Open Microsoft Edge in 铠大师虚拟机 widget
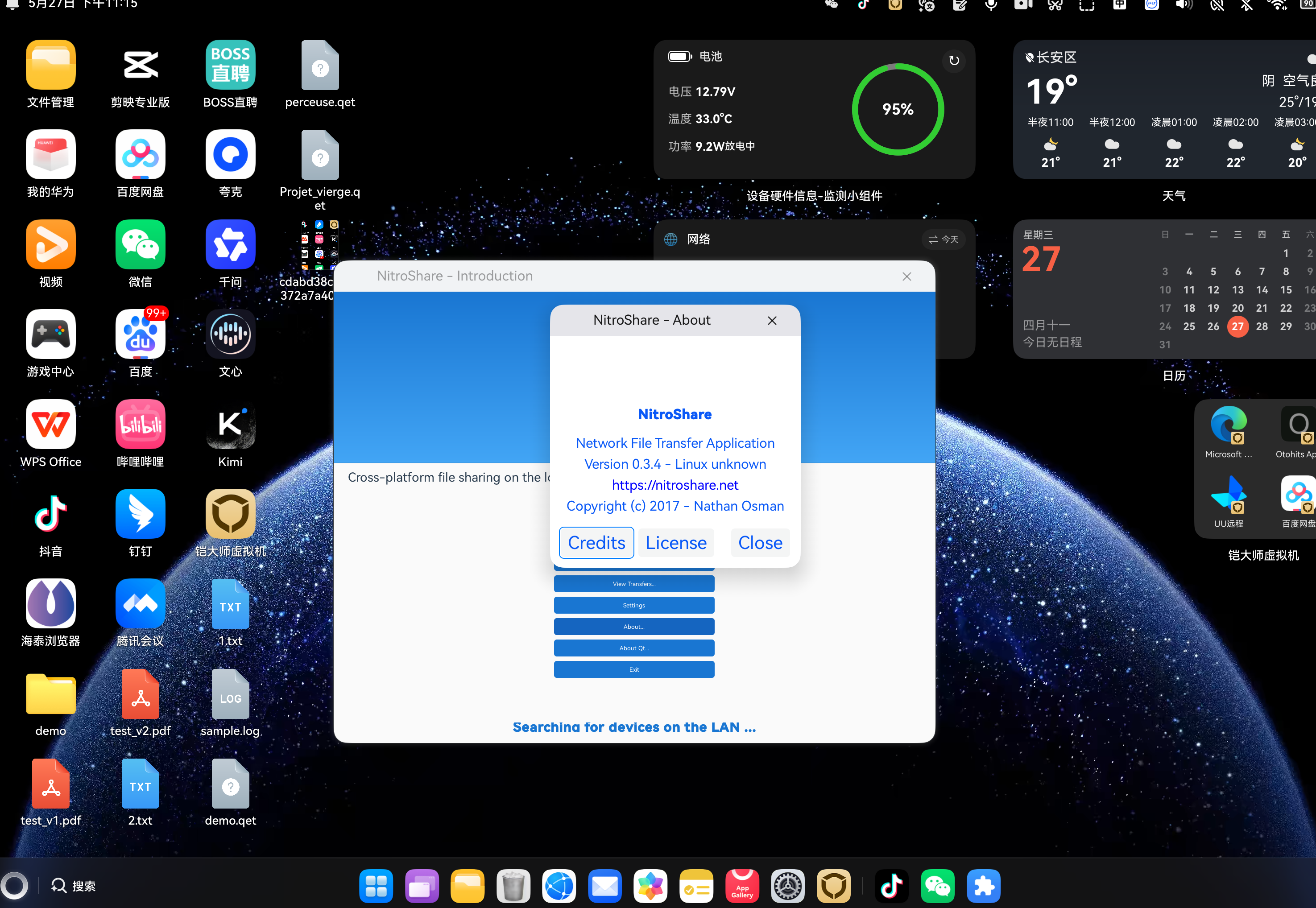The height and width of the screenshot is (908, 1316). [1229, 424]
